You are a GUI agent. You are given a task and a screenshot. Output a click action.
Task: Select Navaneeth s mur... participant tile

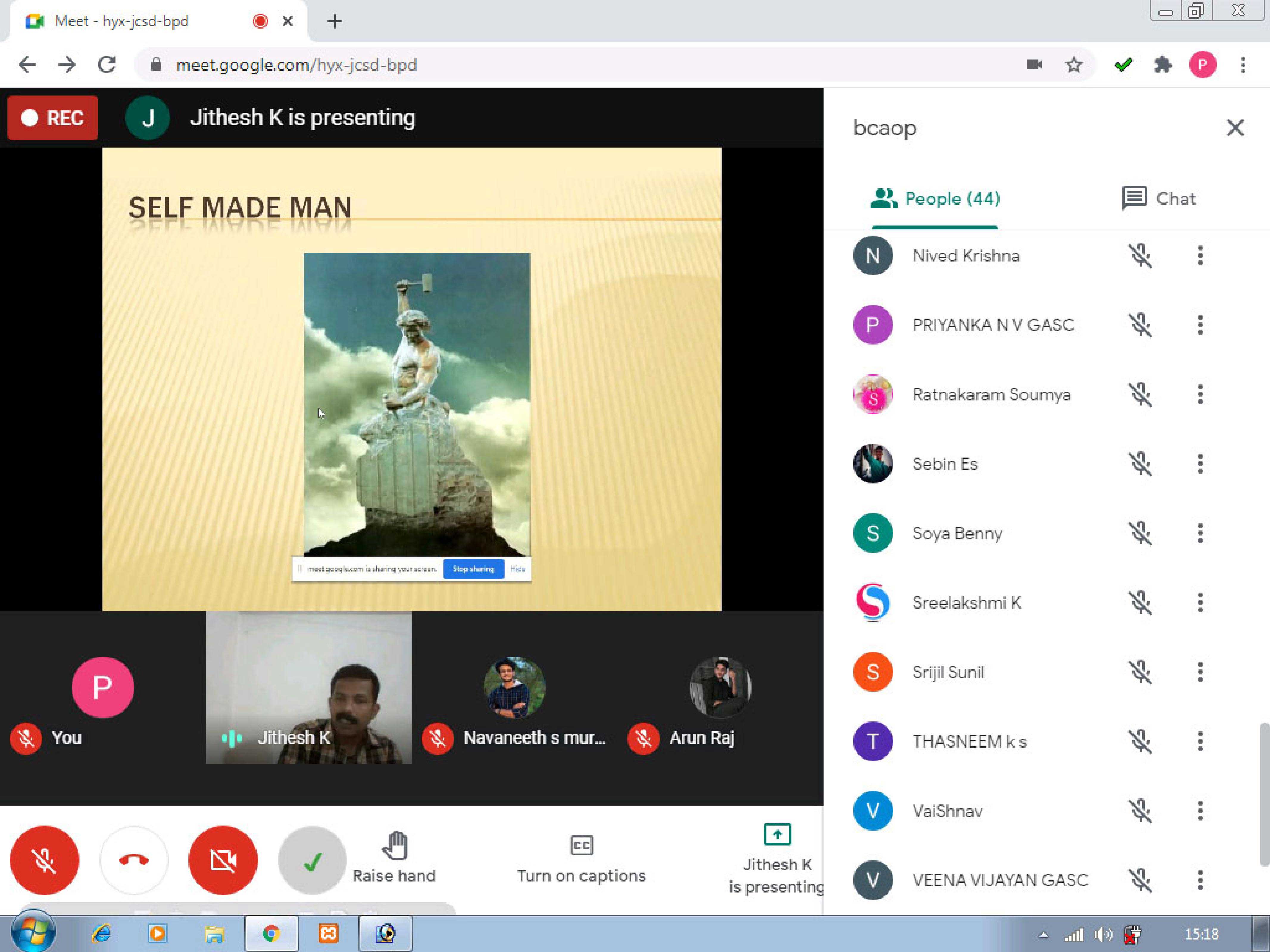[x=514, y=688]
